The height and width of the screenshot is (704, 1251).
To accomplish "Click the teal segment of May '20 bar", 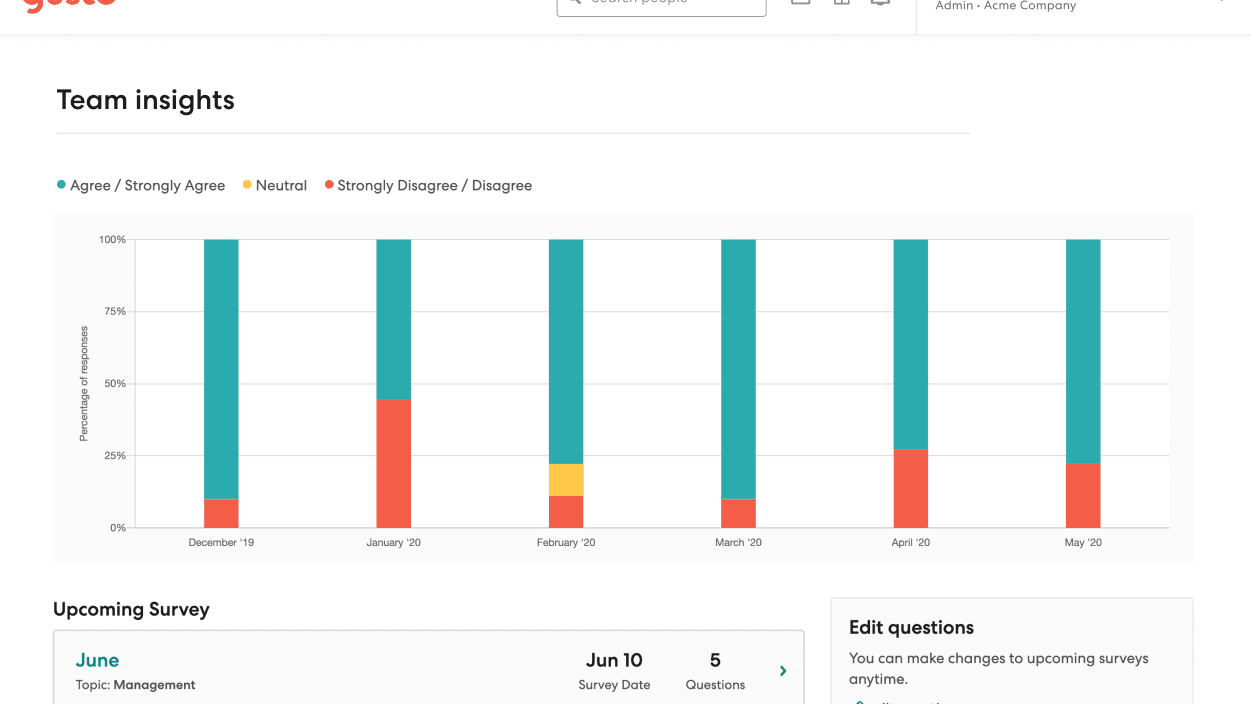I will [1083, 351].
